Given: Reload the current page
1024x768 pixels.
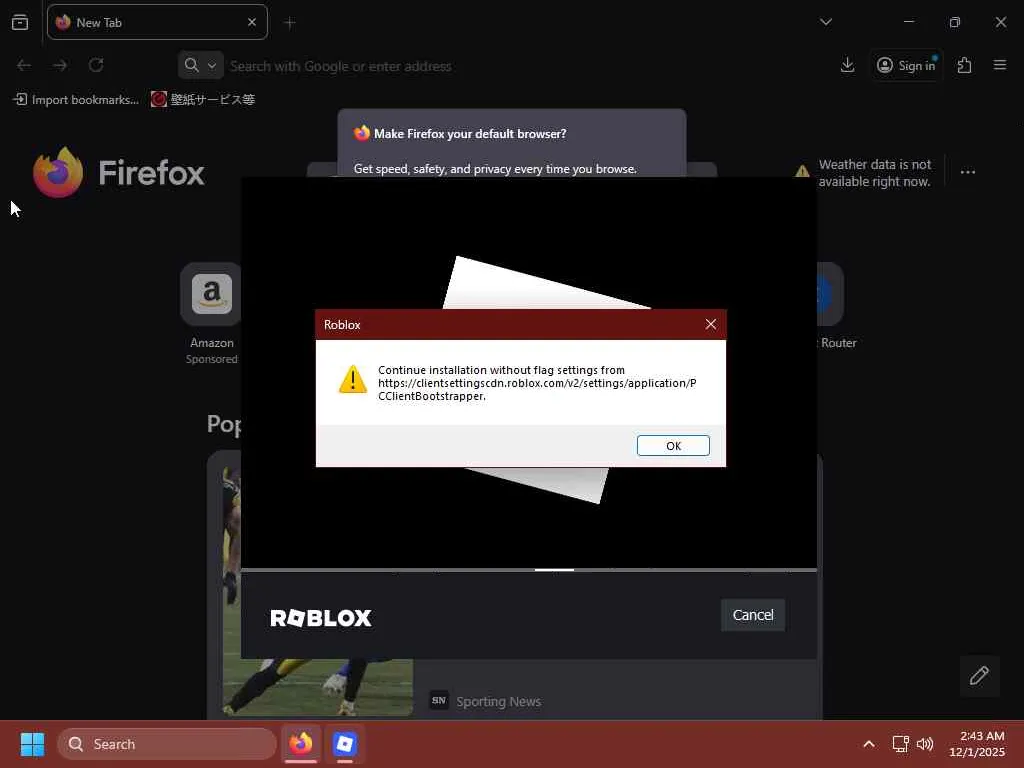Looking at the screenshot, I should coord(96,65).
